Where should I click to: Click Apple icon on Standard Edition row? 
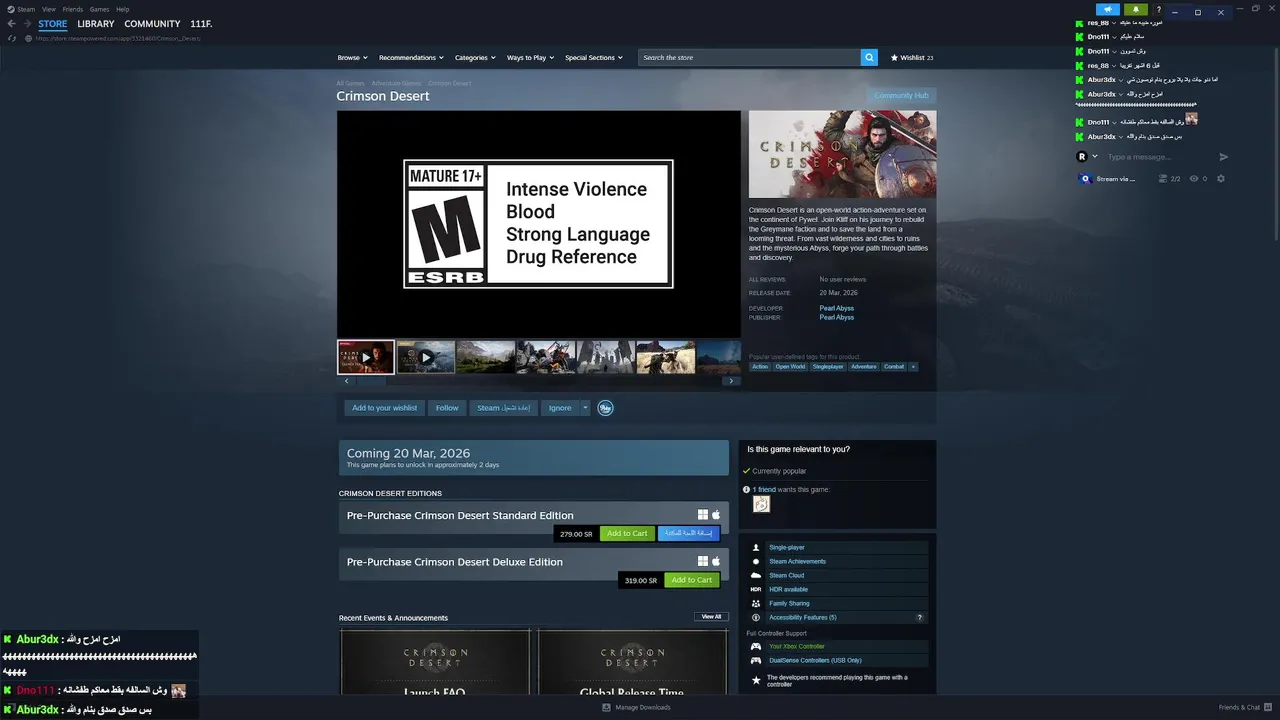[x=716, y=515]
